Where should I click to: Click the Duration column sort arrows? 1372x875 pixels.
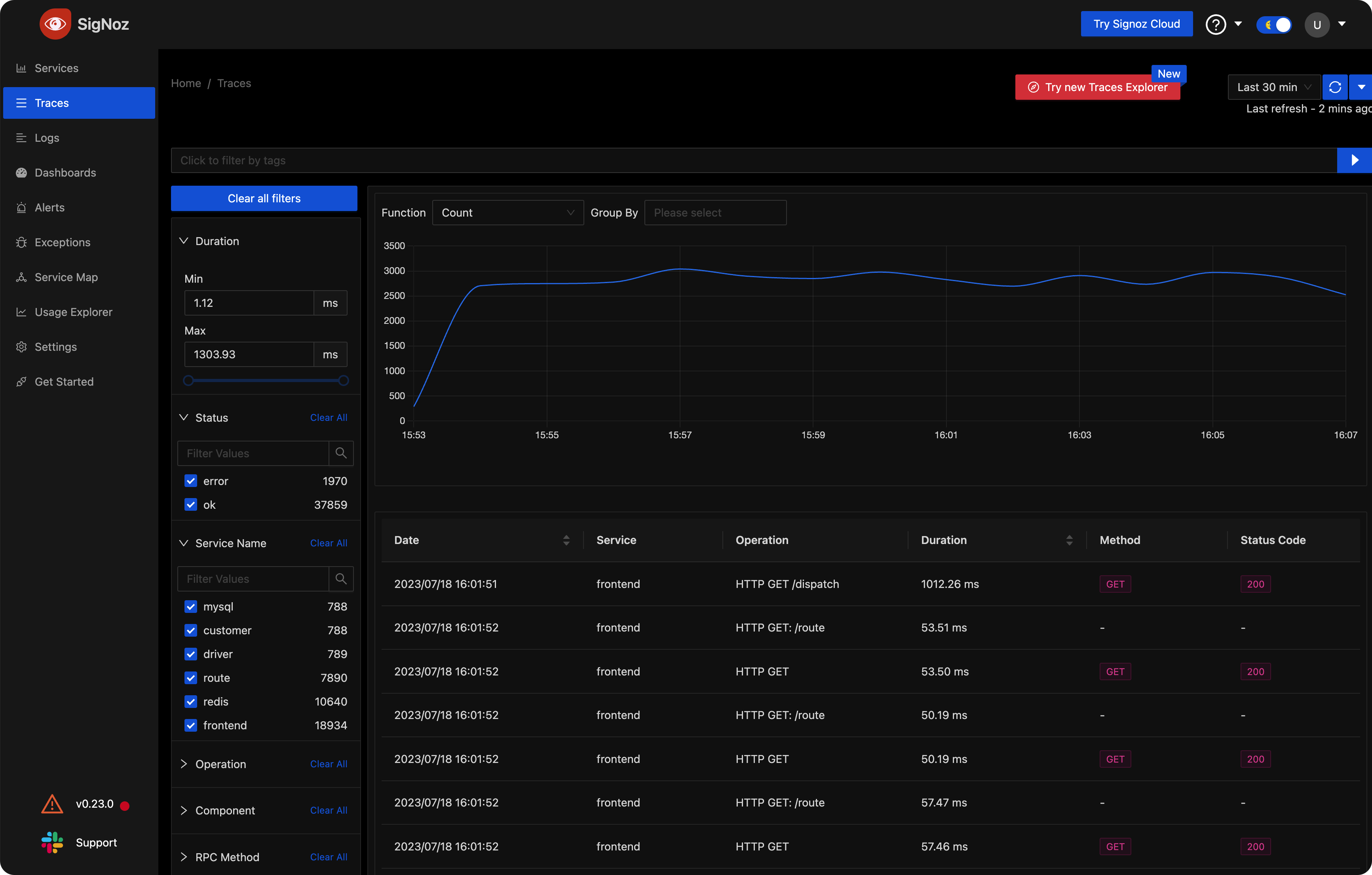click(1069, 540)
